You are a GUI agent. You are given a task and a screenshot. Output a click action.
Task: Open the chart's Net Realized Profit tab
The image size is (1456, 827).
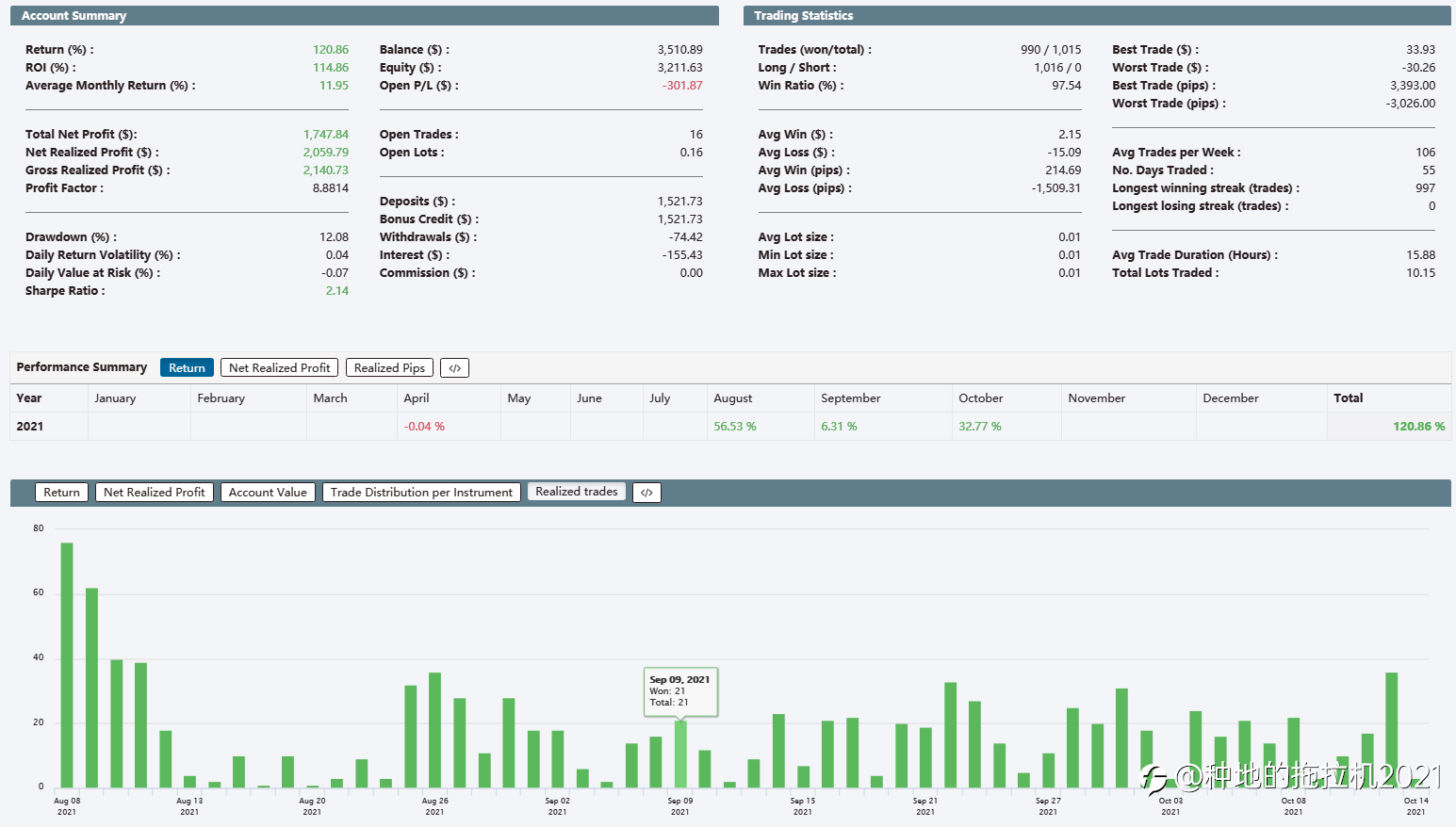pyautogui.click(x=154, y=493)
